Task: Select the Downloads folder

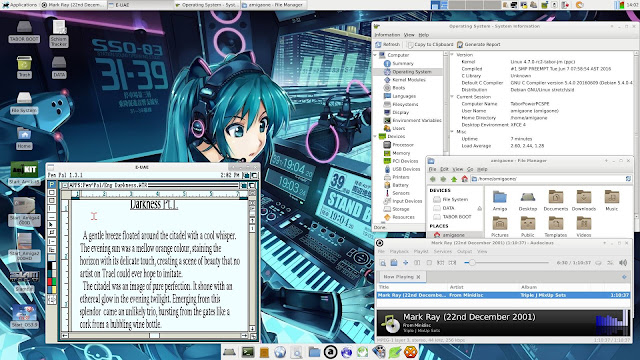Action: coord(584,201)
